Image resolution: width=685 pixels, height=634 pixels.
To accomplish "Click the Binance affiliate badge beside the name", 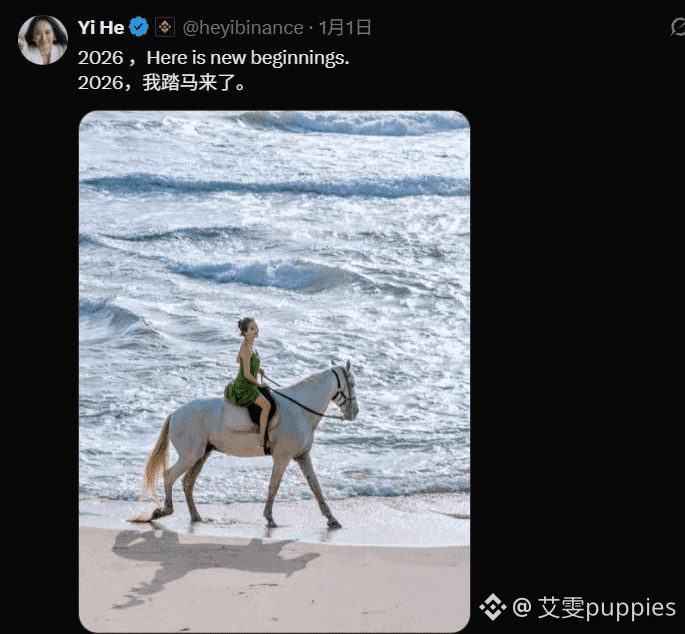I will [165, 27].
